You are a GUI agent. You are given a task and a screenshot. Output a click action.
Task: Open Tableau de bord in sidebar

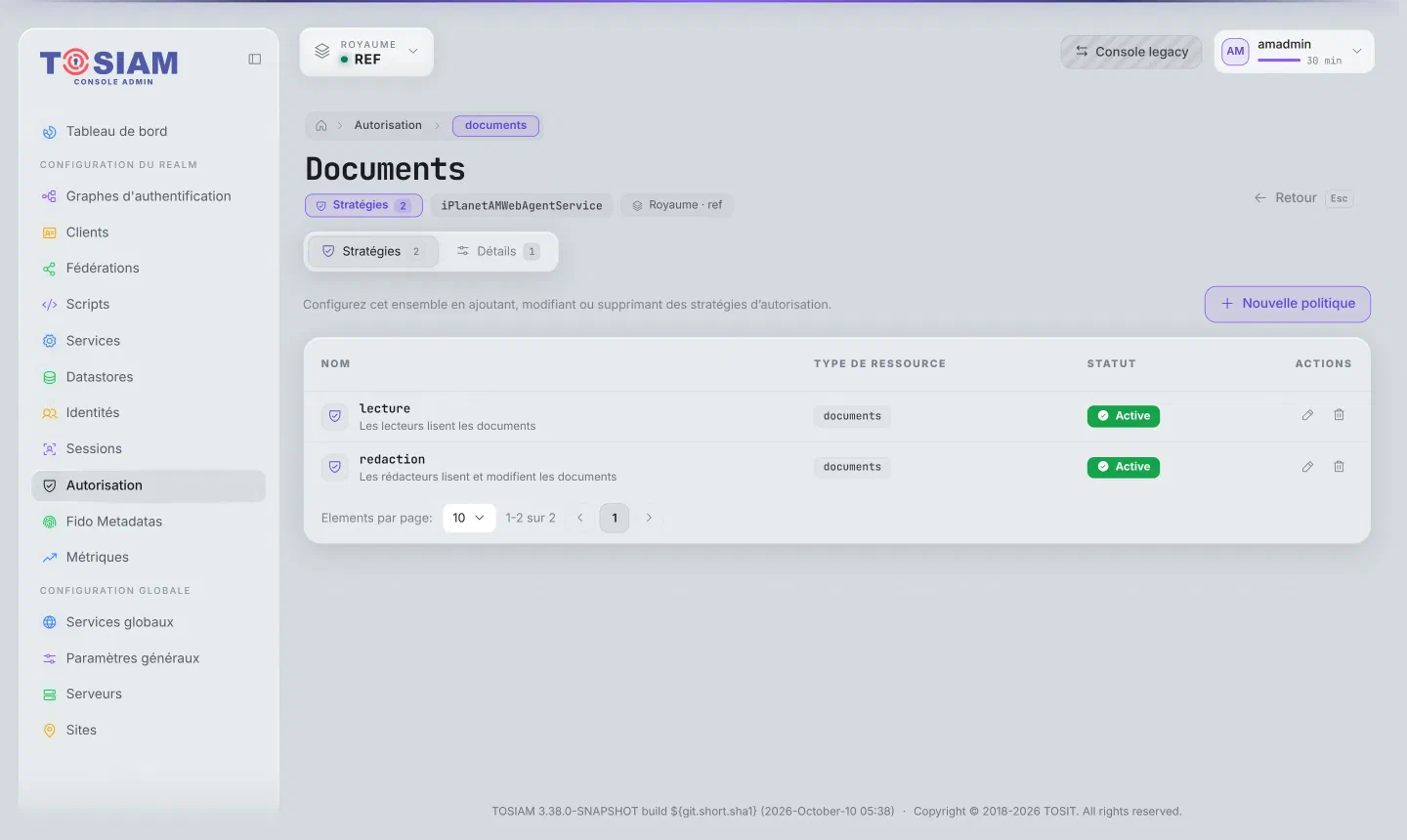(149, 132)
